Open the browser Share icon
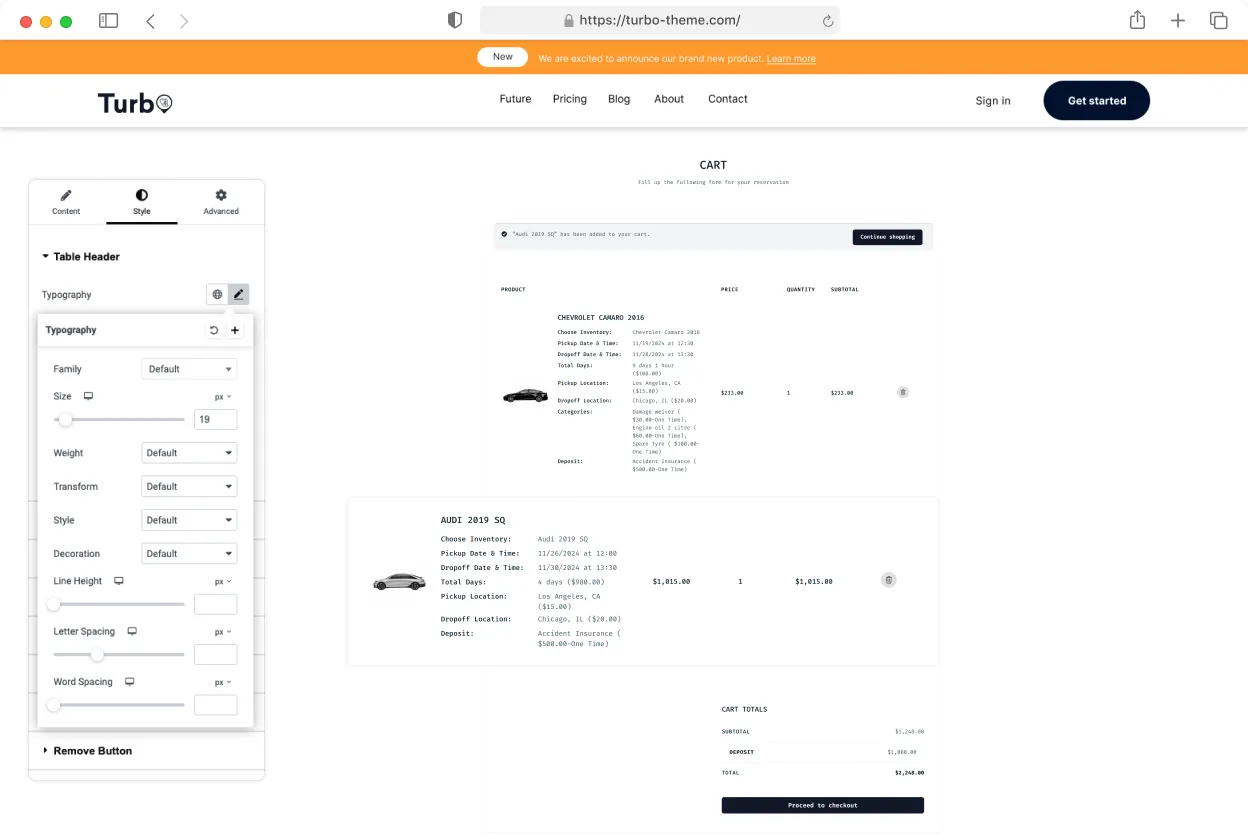1248x840 pixels. pyautogui.click(x=1137, y=20)
